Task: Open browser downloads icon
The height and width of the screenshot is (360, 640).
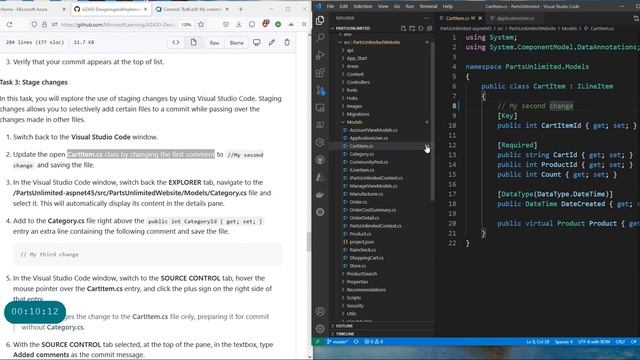Action: pyautogui.click(x=239, y=24)
